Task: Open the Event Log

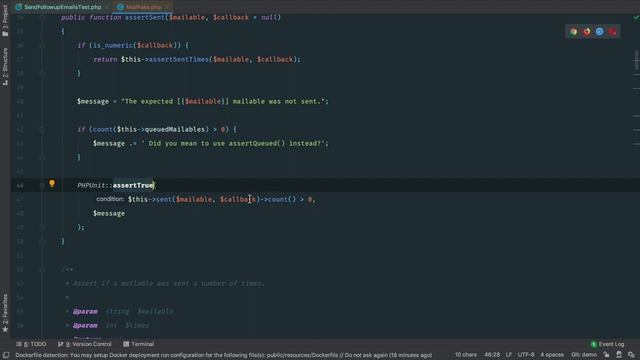Action: point(607,344)
